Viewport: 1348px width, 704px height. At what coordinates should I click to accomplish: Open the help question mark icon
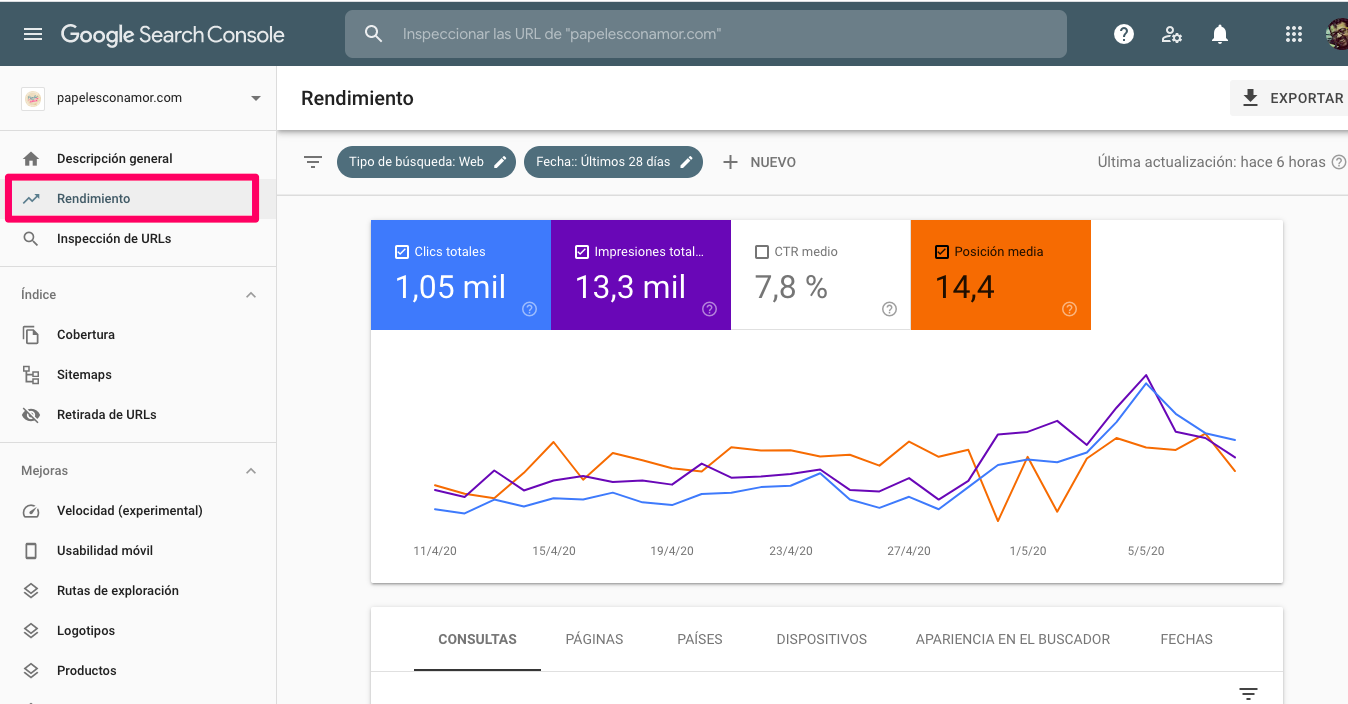1124,34
